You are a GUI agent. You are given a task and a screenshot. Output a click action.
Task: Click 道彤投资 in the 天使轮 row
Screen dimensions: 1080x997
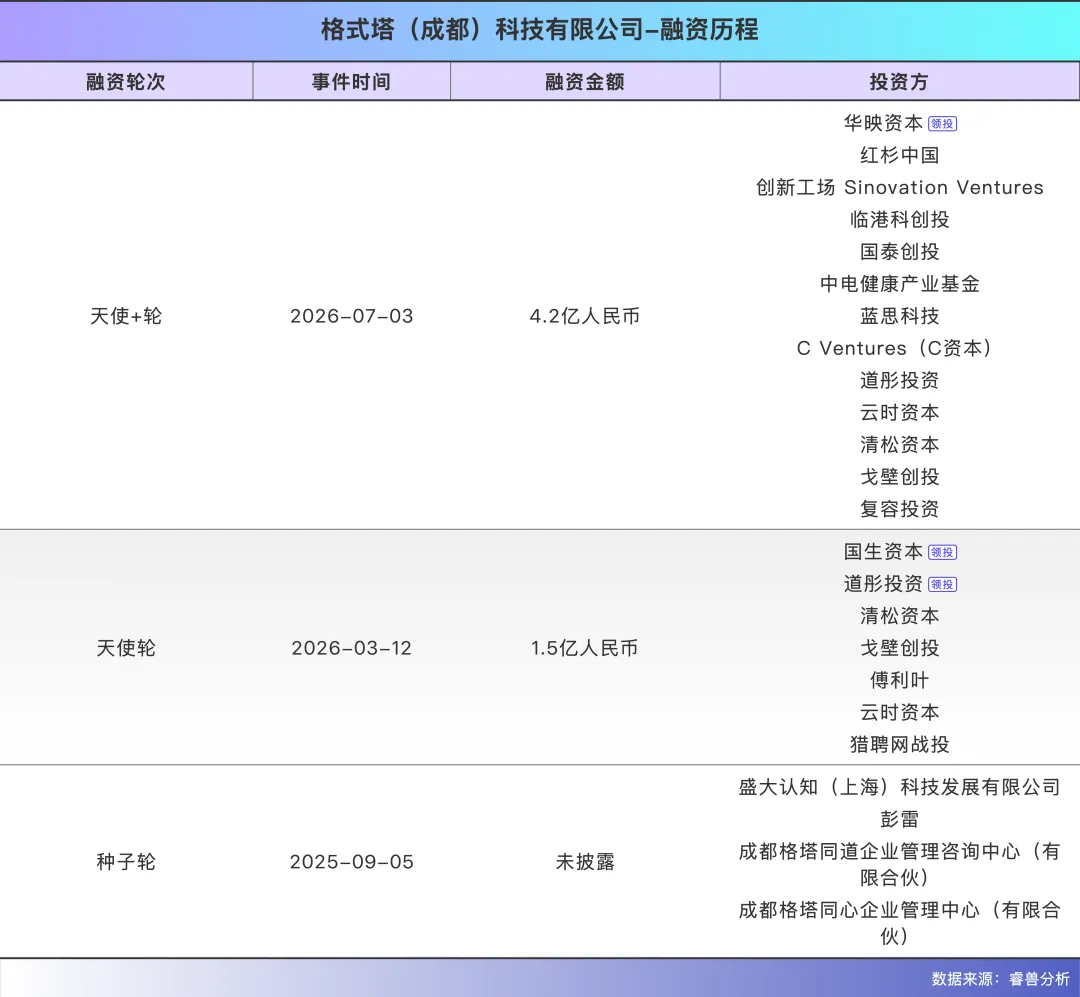[x=883, y=584]
